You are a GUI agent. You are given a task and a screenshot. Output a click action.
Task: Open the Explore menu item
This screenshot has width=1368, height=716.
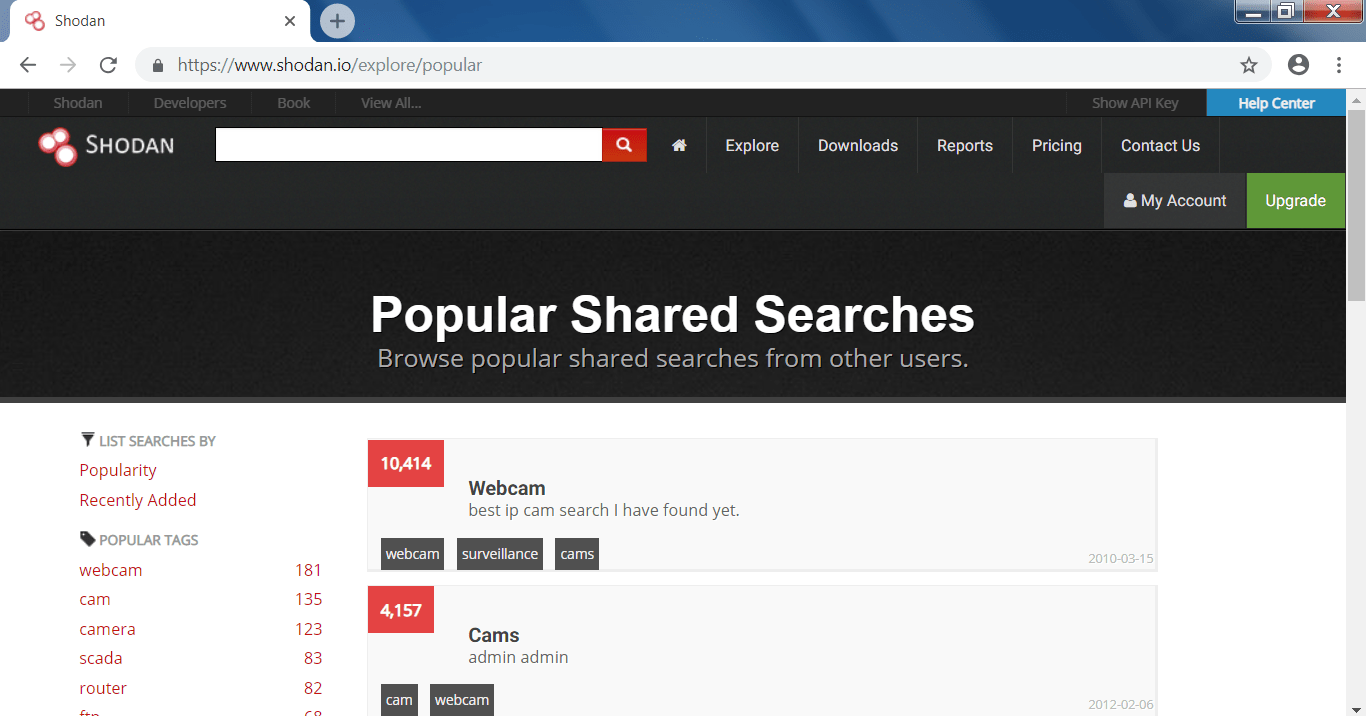752,145
